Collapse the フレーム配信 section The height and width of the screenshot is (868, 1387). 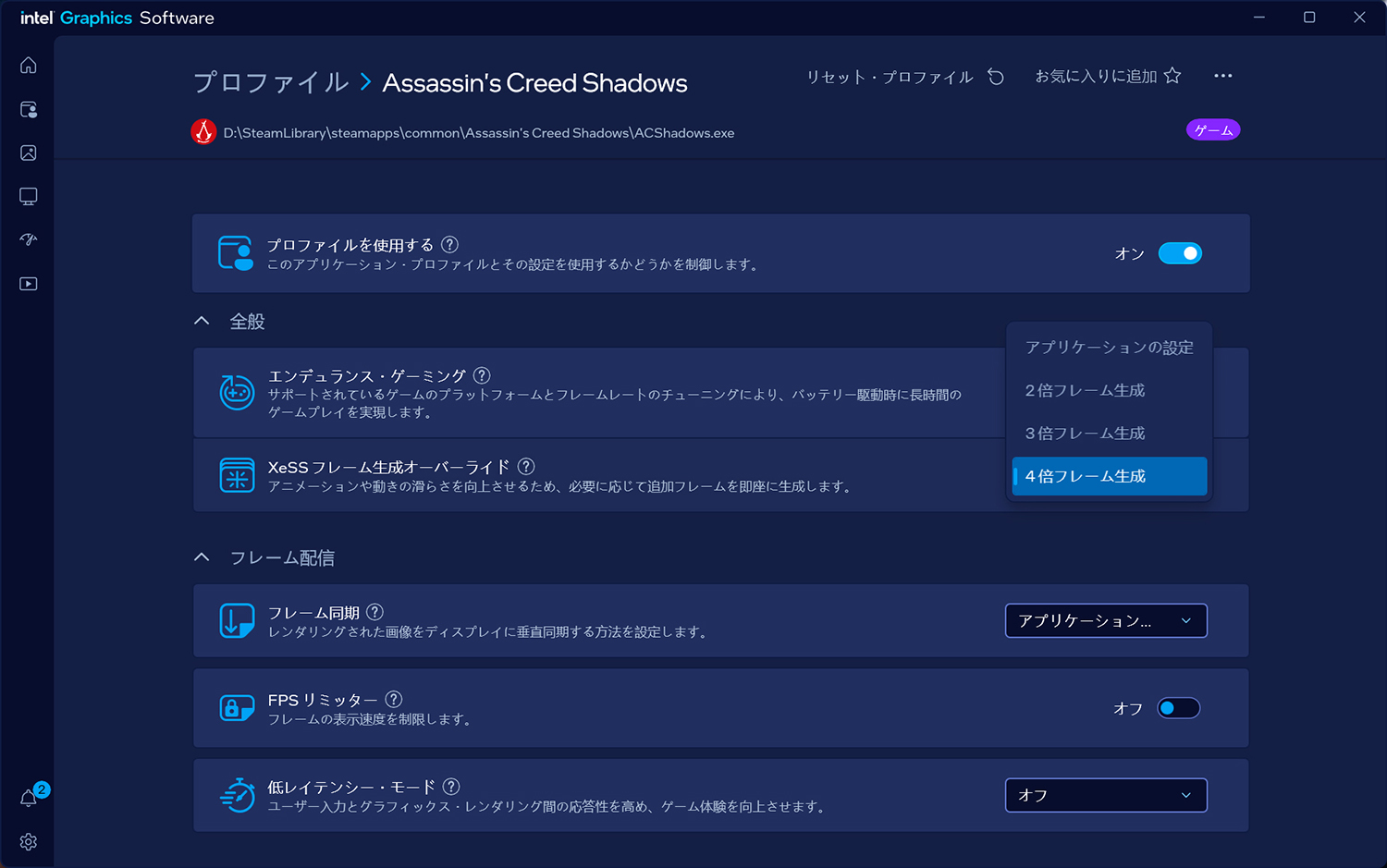(x=202, y=556)
